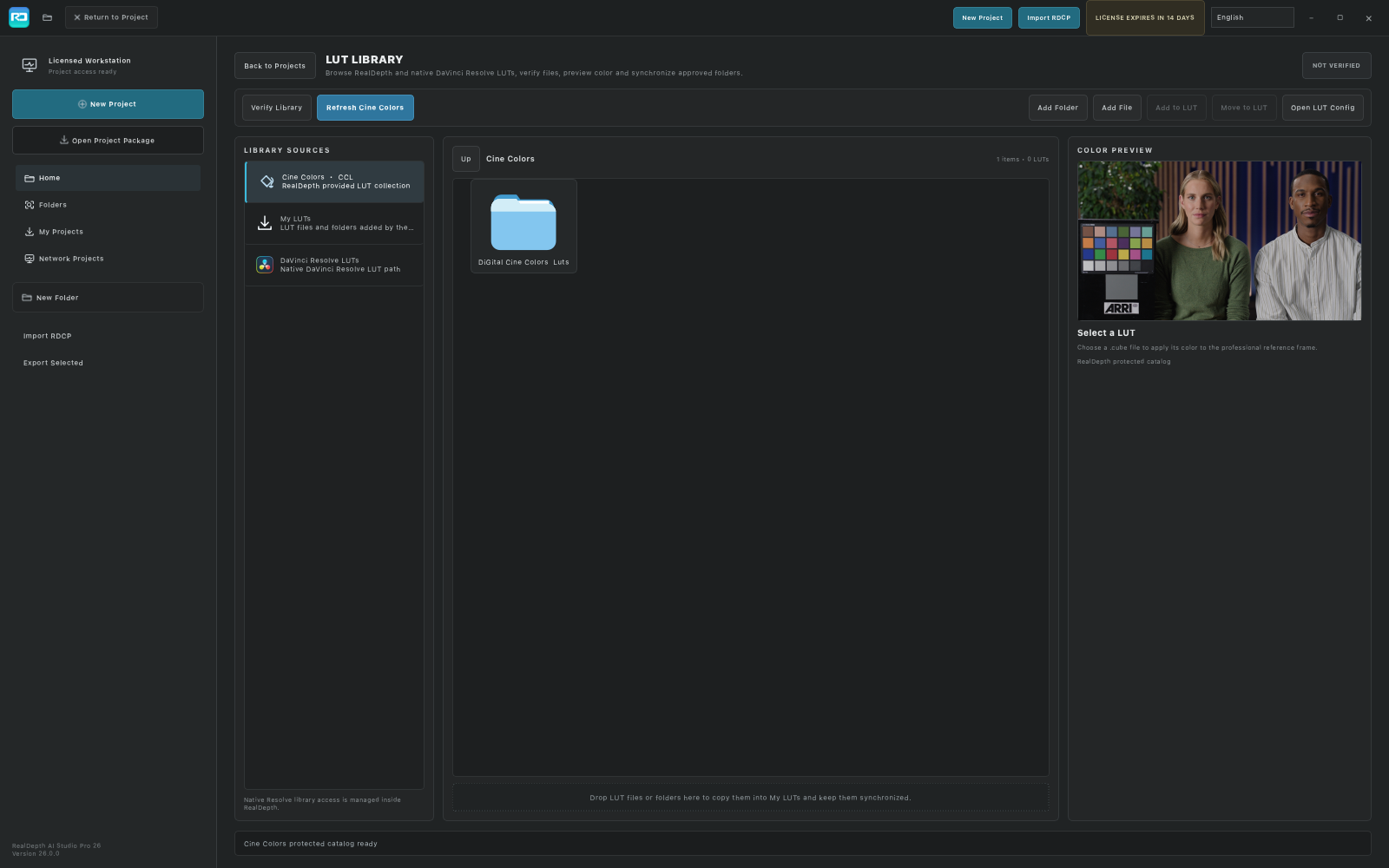This screenshot has height=868, width=1389.
Task: Click Import RDCP in the sidebar
Action: tap(48, 336)
